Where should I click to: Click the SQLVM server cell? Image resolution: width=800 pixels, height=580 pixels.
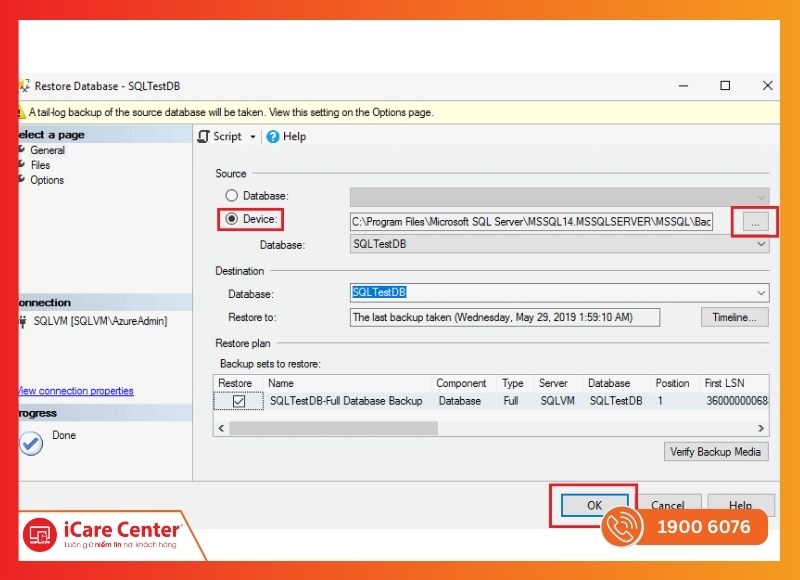(x=558, y=401)
